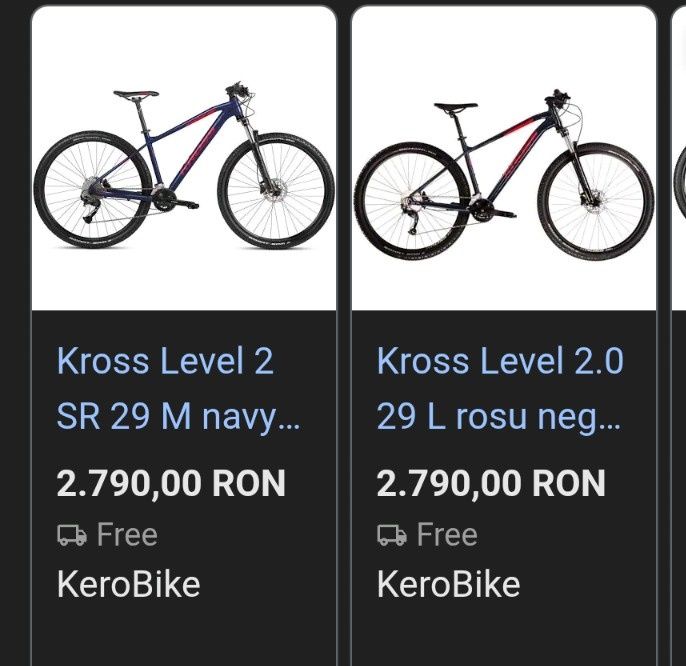
Task: Click the 2.790,00 RON price of the Level 2.0 bike
Action: coord(491,484)
